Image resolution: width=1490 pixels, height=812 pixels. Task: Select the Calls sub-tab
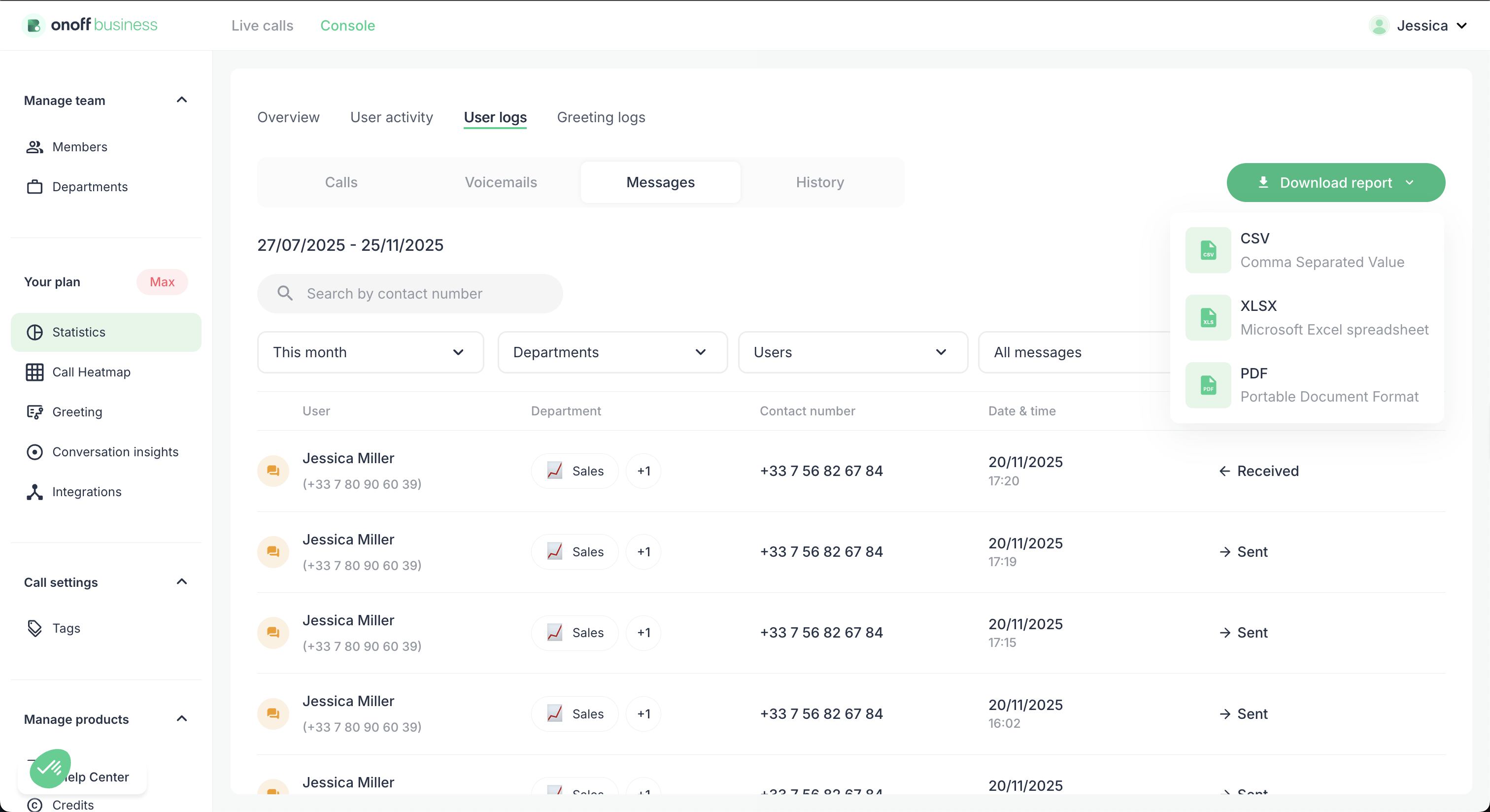[x=341, y=182]
